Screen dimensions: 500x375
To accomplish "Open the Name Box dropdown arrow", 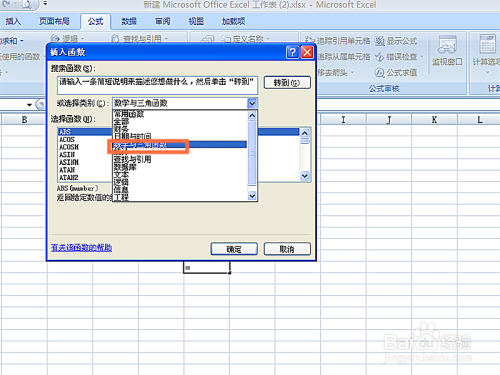I will click(29, 105).
